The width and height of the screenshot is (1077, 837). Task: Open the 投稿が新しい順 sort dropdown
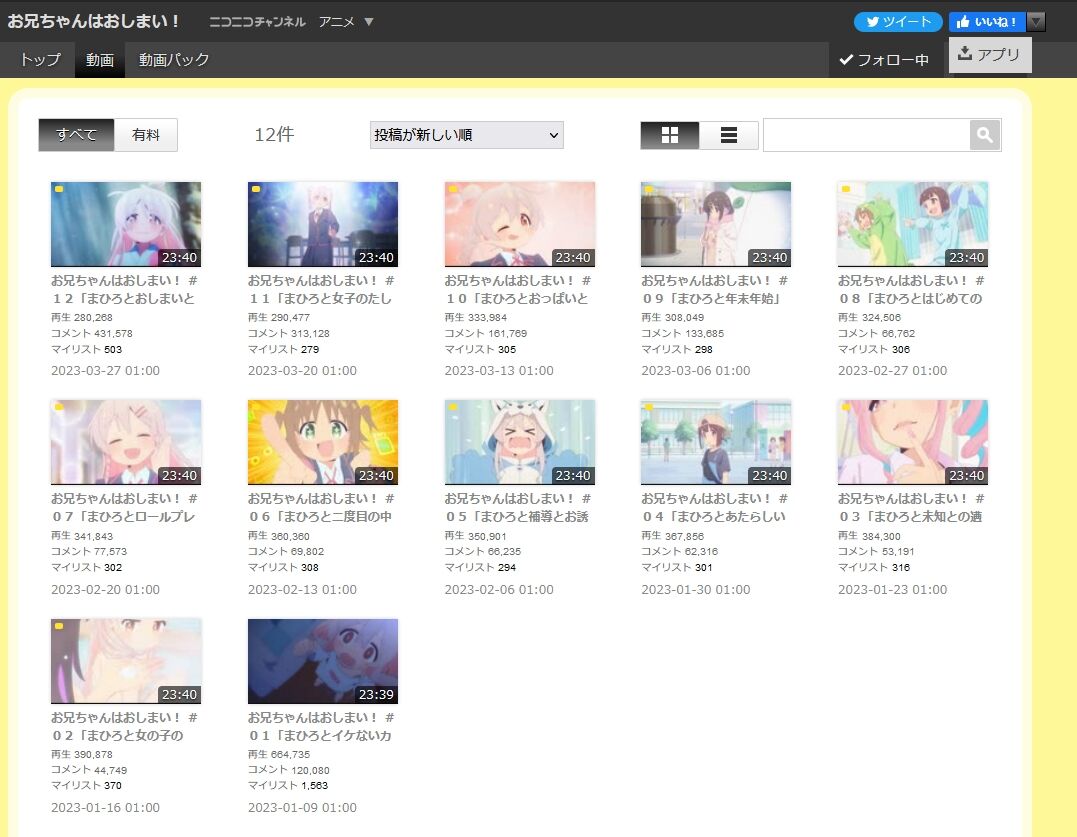coord(466,135)
